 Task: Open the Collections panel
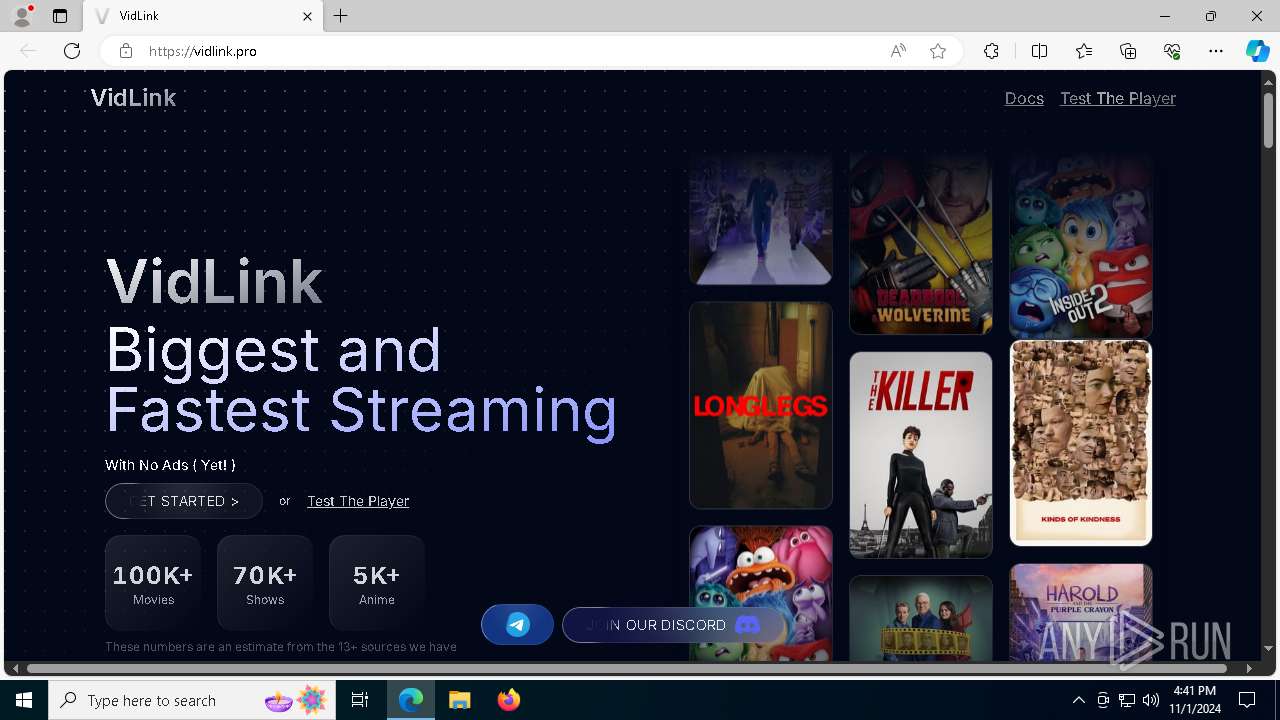(1128, 51)
